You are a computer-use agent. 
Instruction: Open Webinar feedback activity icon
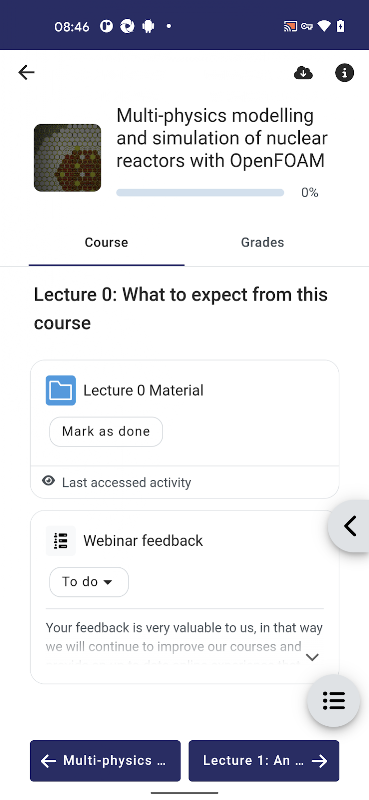click(x=61, y=541)
